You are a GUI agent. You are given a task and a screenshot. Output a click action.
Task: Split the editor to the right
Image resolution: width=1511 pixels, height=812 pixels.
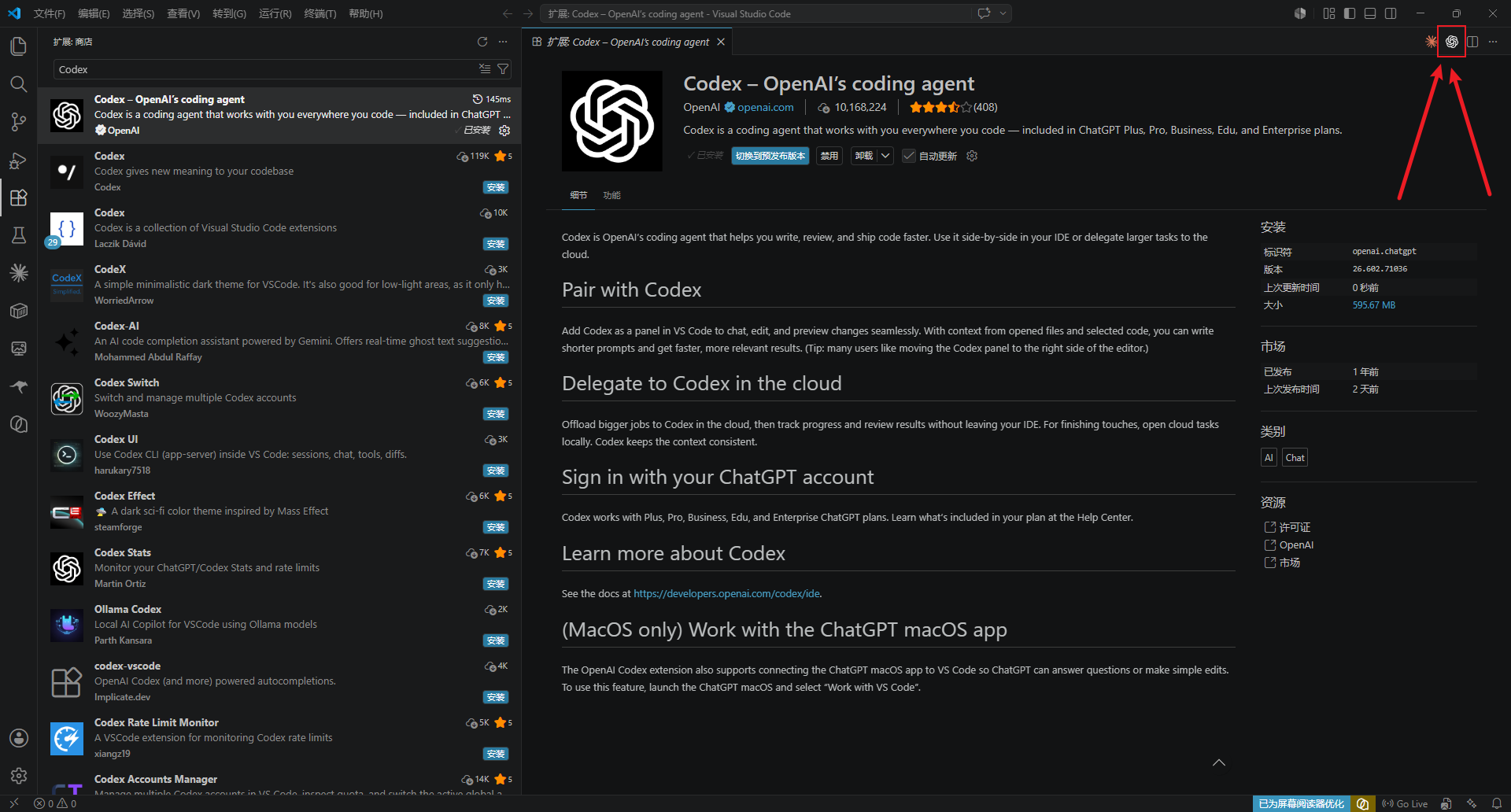pyautogui.click(x=1472, y=42)
